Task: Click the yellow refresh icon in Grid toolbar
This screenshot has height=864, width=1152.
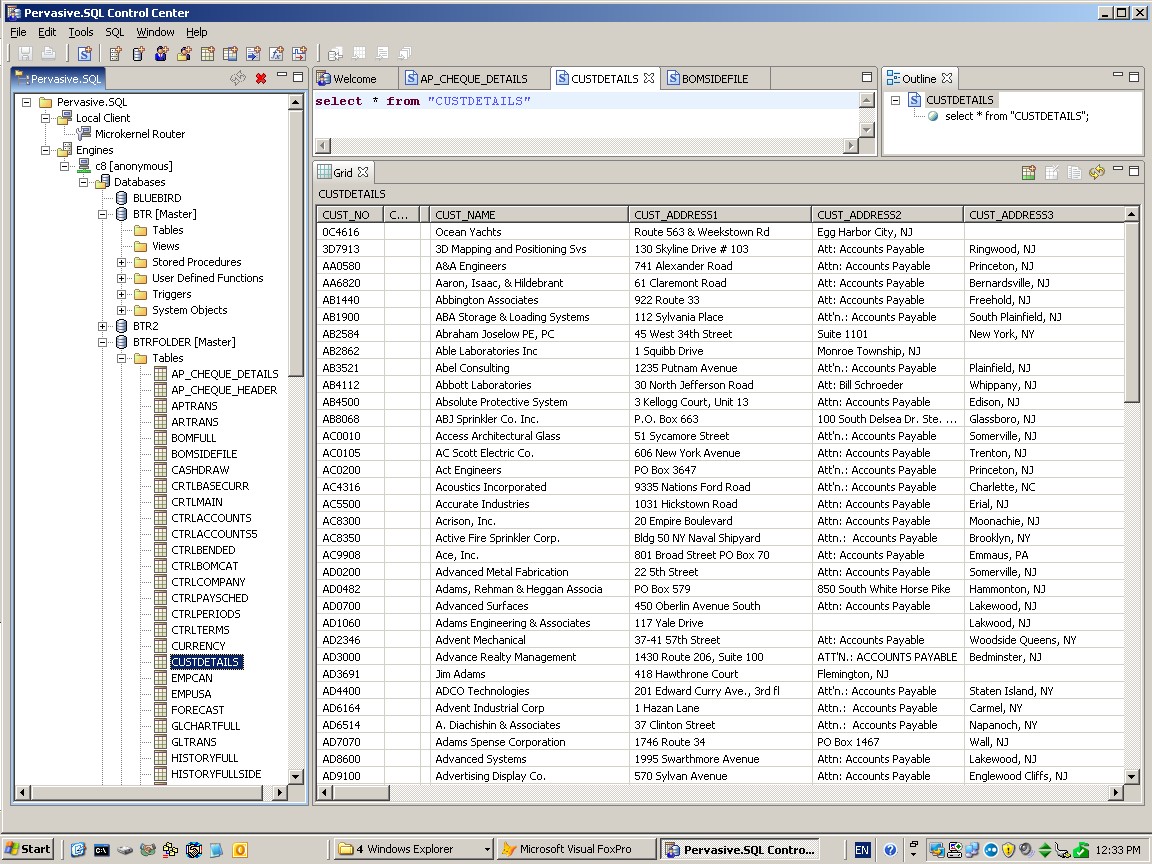Action: point(1097,172)
